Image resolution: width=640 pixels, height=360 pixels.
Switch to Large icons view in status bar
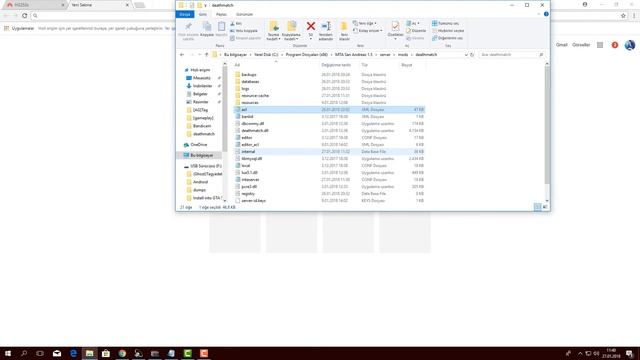545,207
